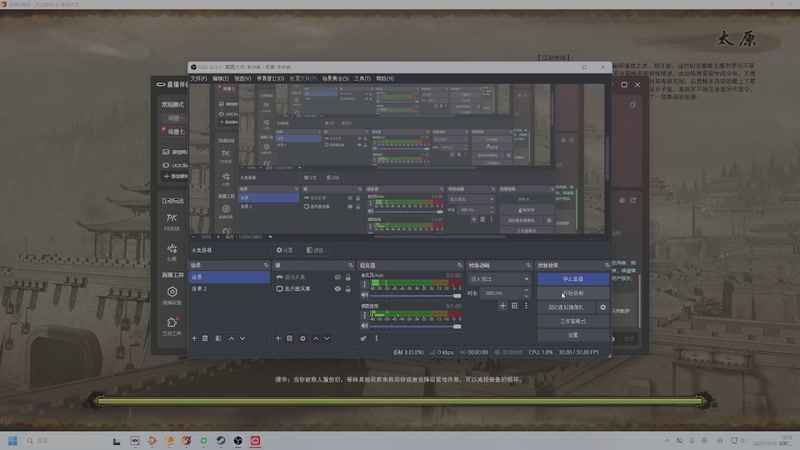Click the source 属性 gear button above docks
This screenshot has height=450, width=800.
[285, 250]
